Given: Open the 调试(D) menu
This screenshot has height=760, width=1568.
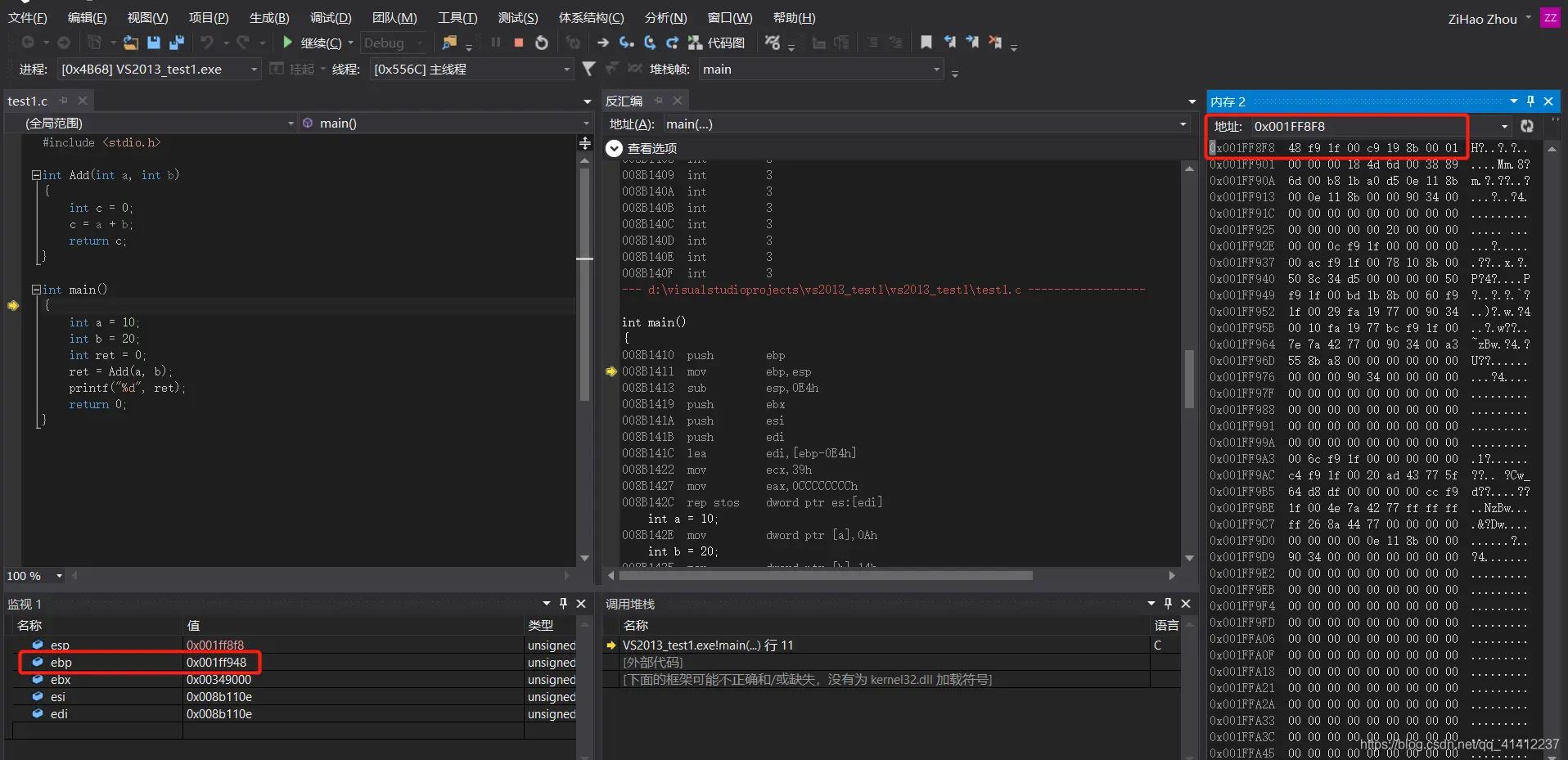Looking at the screenshot, I should (331, 17).
